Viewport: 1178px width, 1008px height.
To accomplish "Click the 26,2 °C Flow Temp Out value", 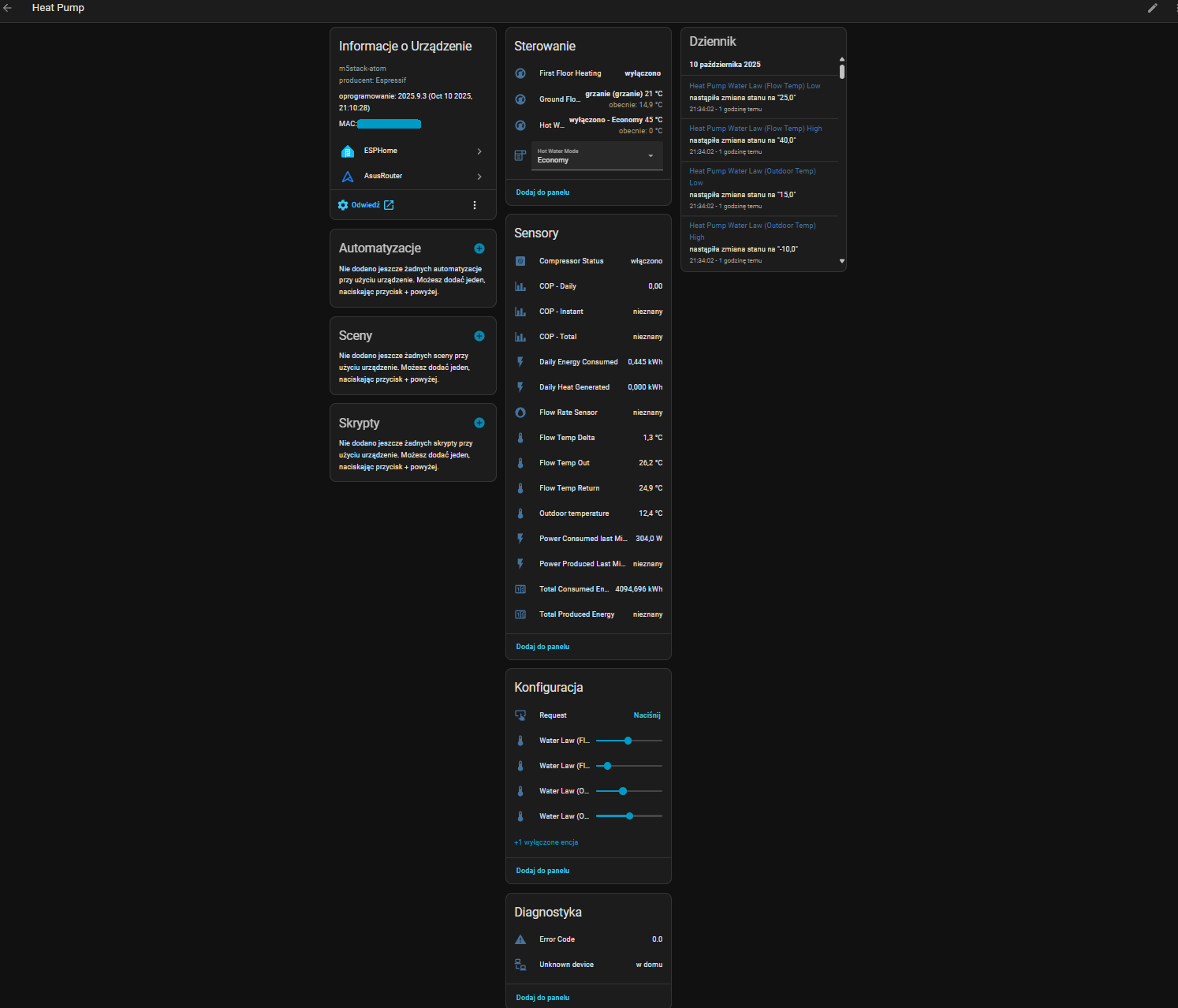I will [x=651, y=463].
